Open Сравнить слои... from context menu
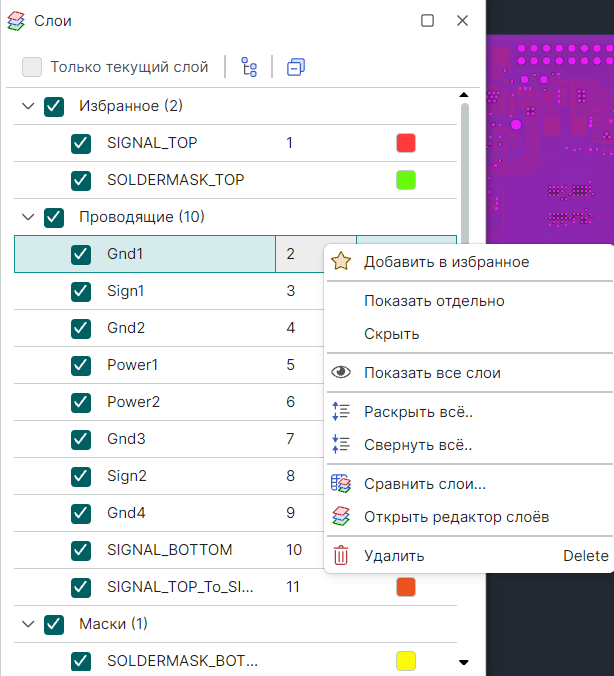Screen dimensions: 614x676 point(469,484)
